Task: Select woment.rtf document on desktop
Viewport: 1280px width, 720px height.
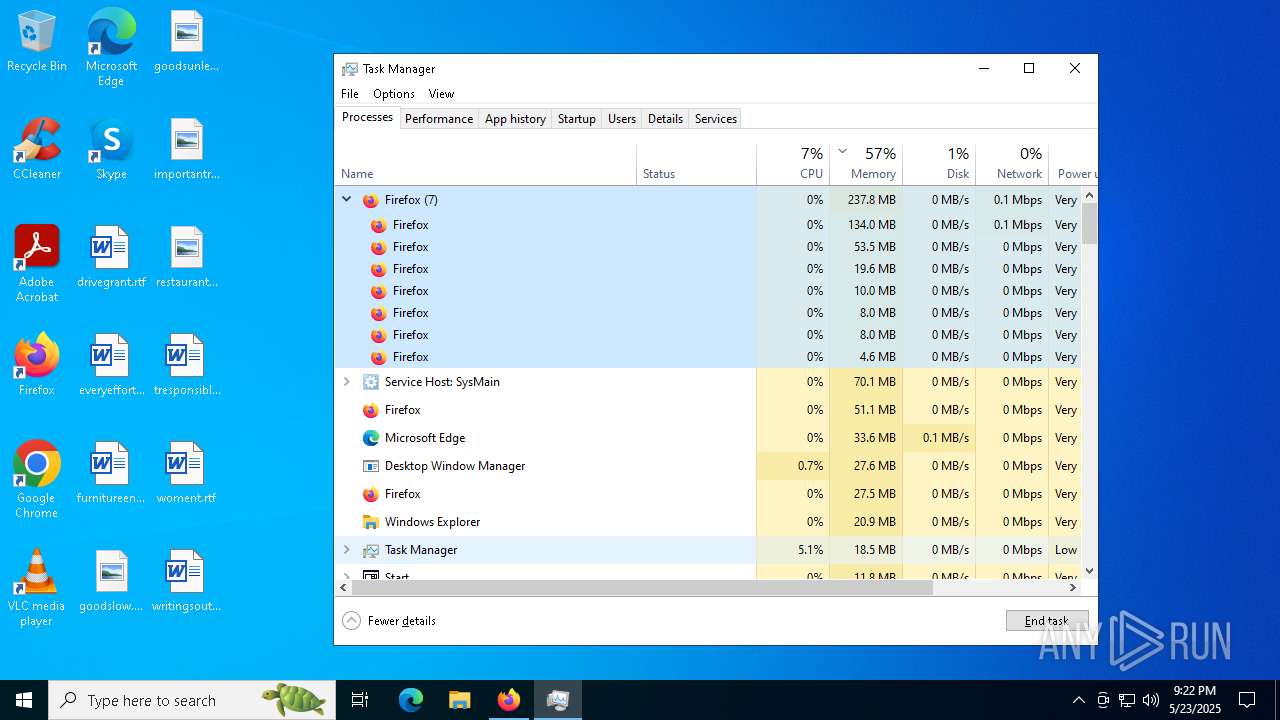Action: [x=186, y=474]
